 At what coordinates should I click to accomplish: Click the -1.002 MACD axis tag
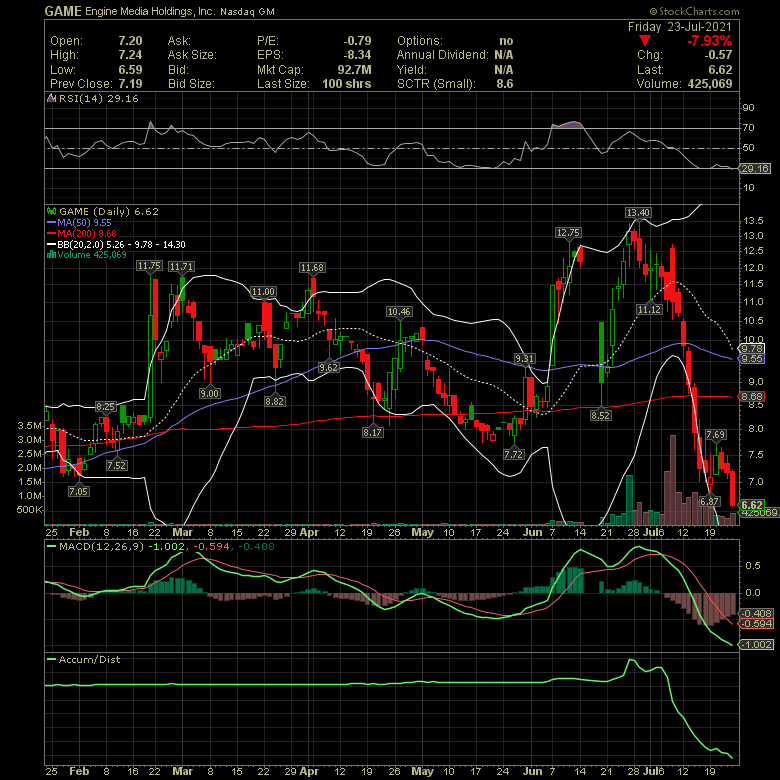coord(757,644)
